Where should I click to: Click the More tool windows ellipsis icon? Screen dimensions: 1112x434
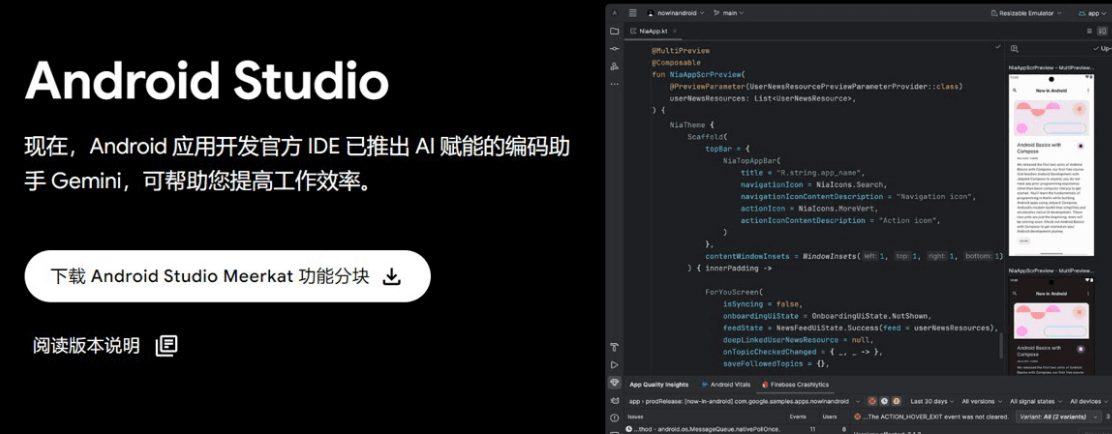(x=614, y=84)
